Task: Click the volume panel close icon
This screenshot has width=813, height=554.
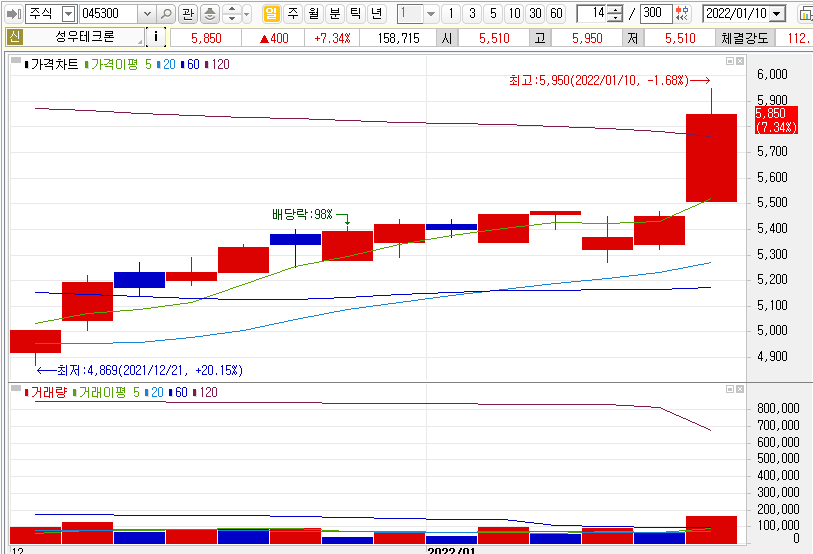Action: click(x=740, y=389)
